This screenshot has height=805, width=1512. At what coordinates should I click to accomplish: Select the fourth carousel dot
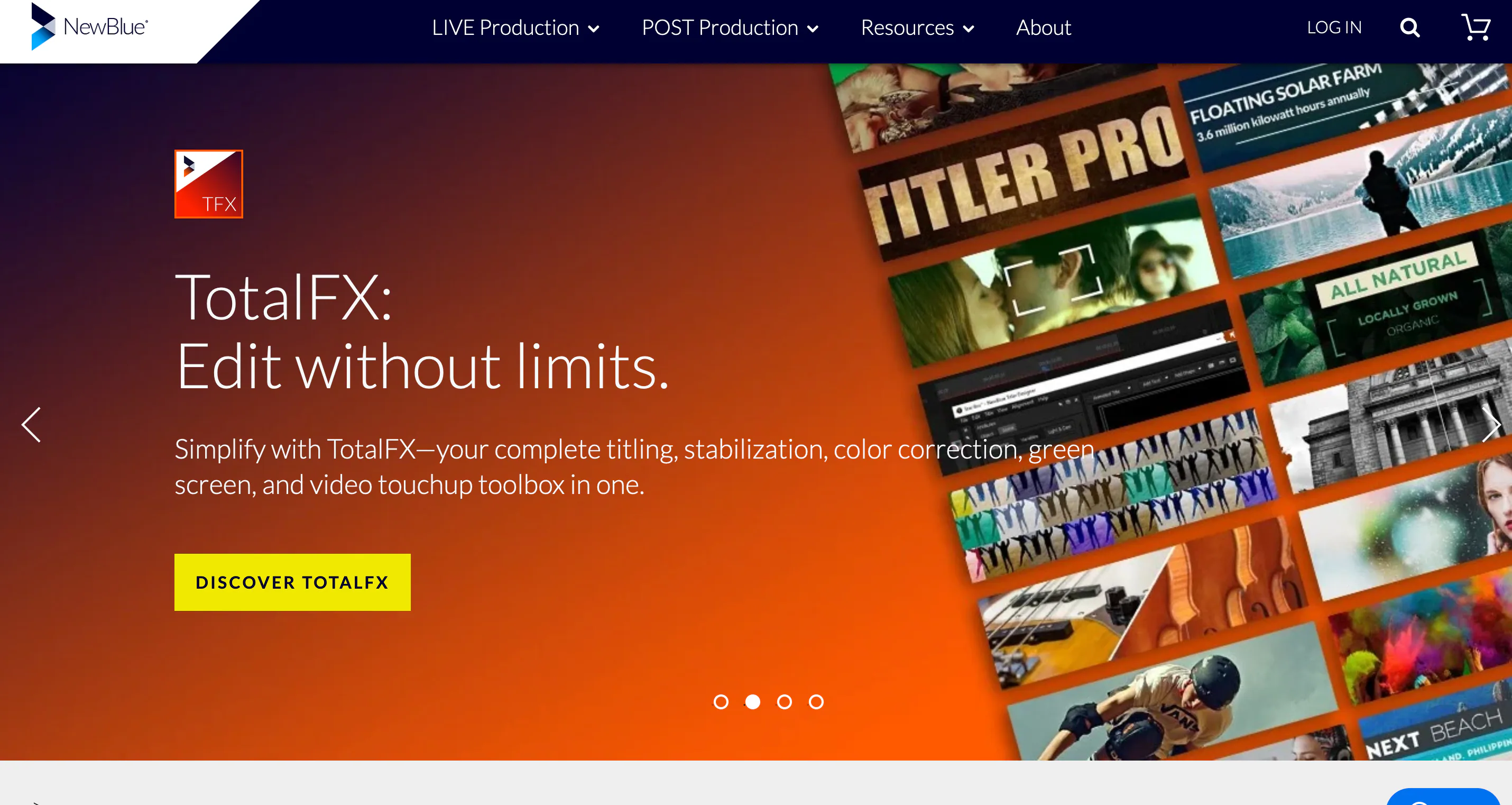816,702
